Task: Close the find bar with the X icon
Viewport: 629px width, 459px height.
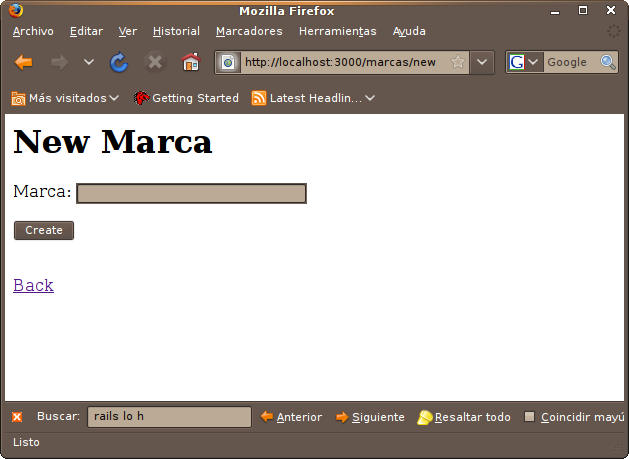Action: tap(17, 417)
